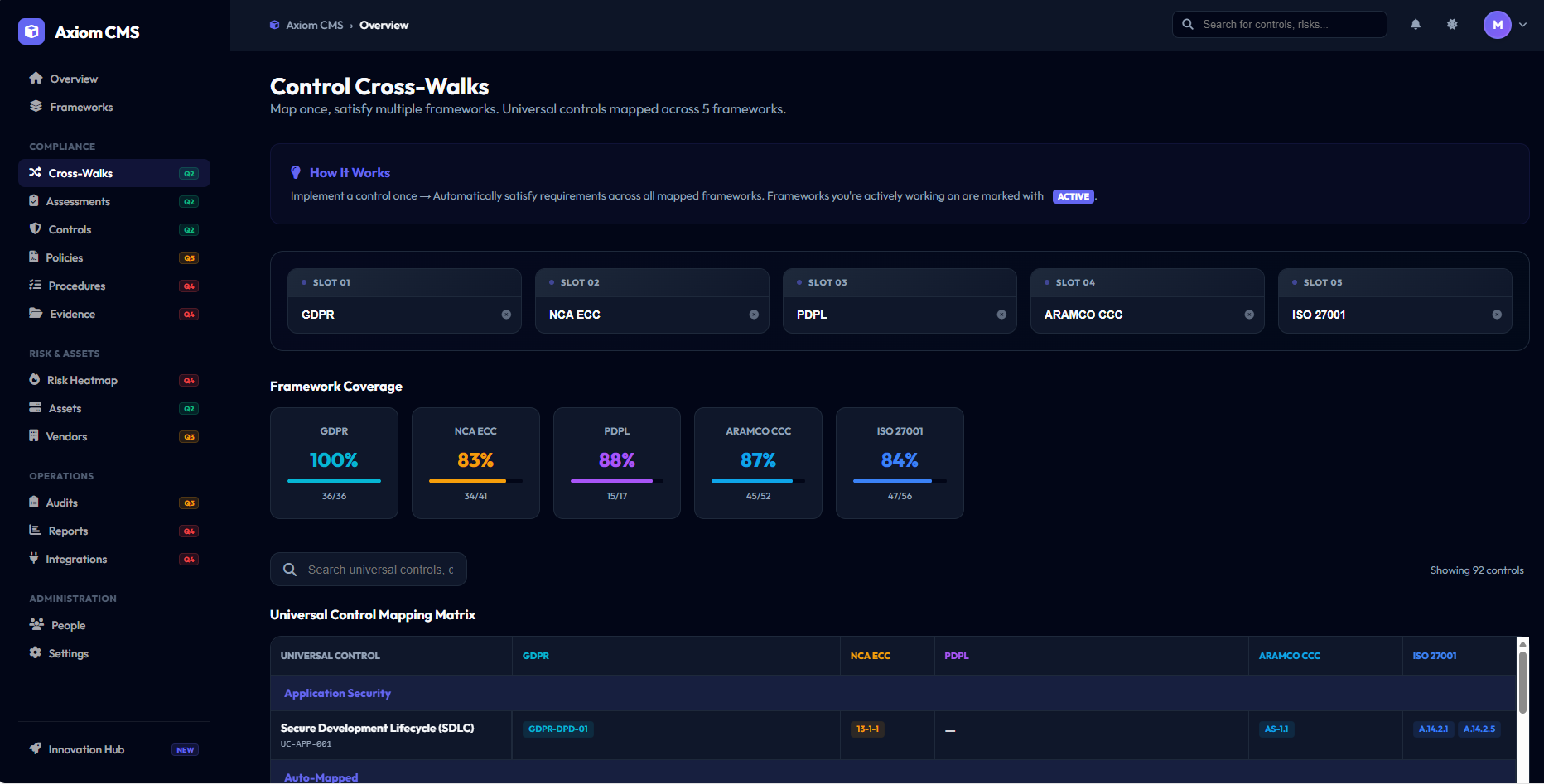Click the Axiom CMS logo icon

click(31, 31)
